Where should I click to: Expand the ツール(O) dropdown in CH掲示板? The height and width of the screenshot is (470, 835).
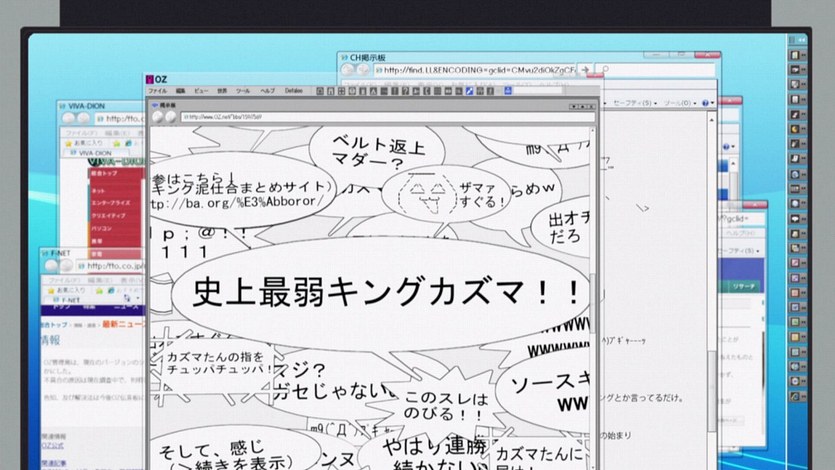tap(683, 103)
